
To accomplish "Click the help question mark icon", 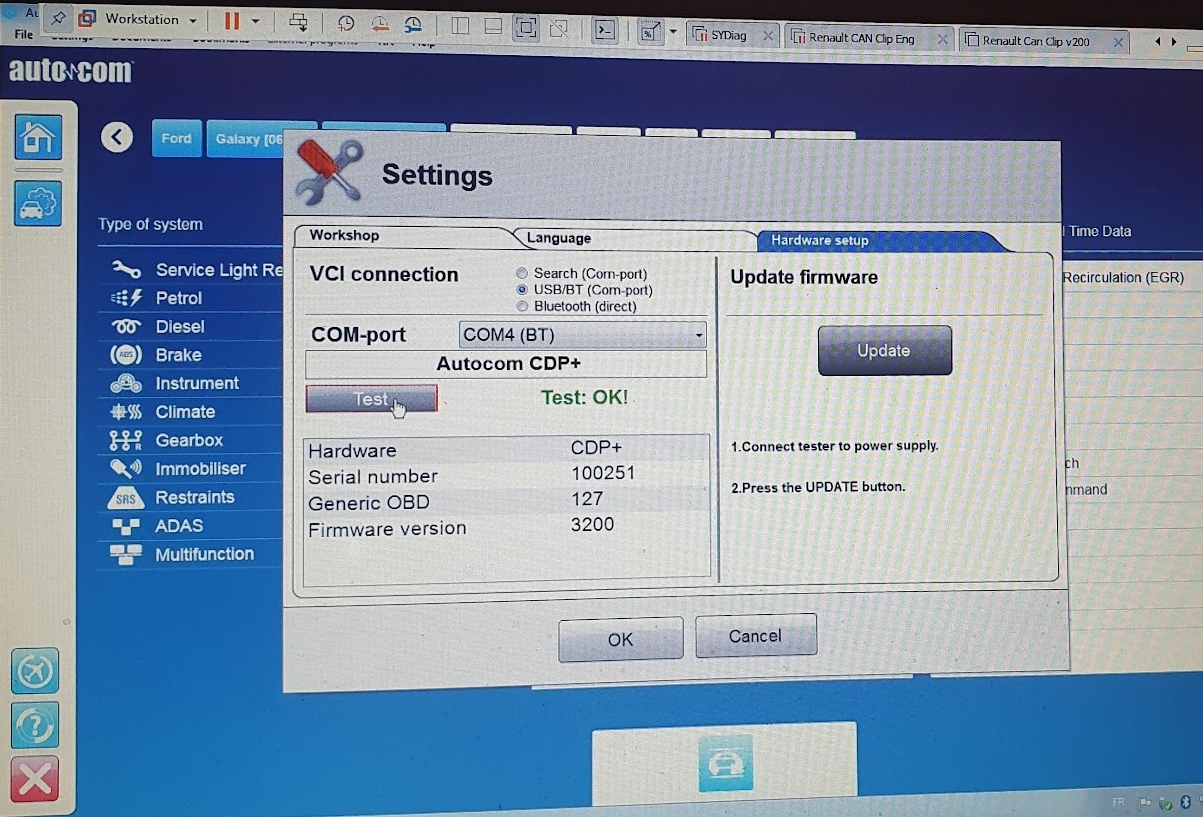I will pos(34,725).
